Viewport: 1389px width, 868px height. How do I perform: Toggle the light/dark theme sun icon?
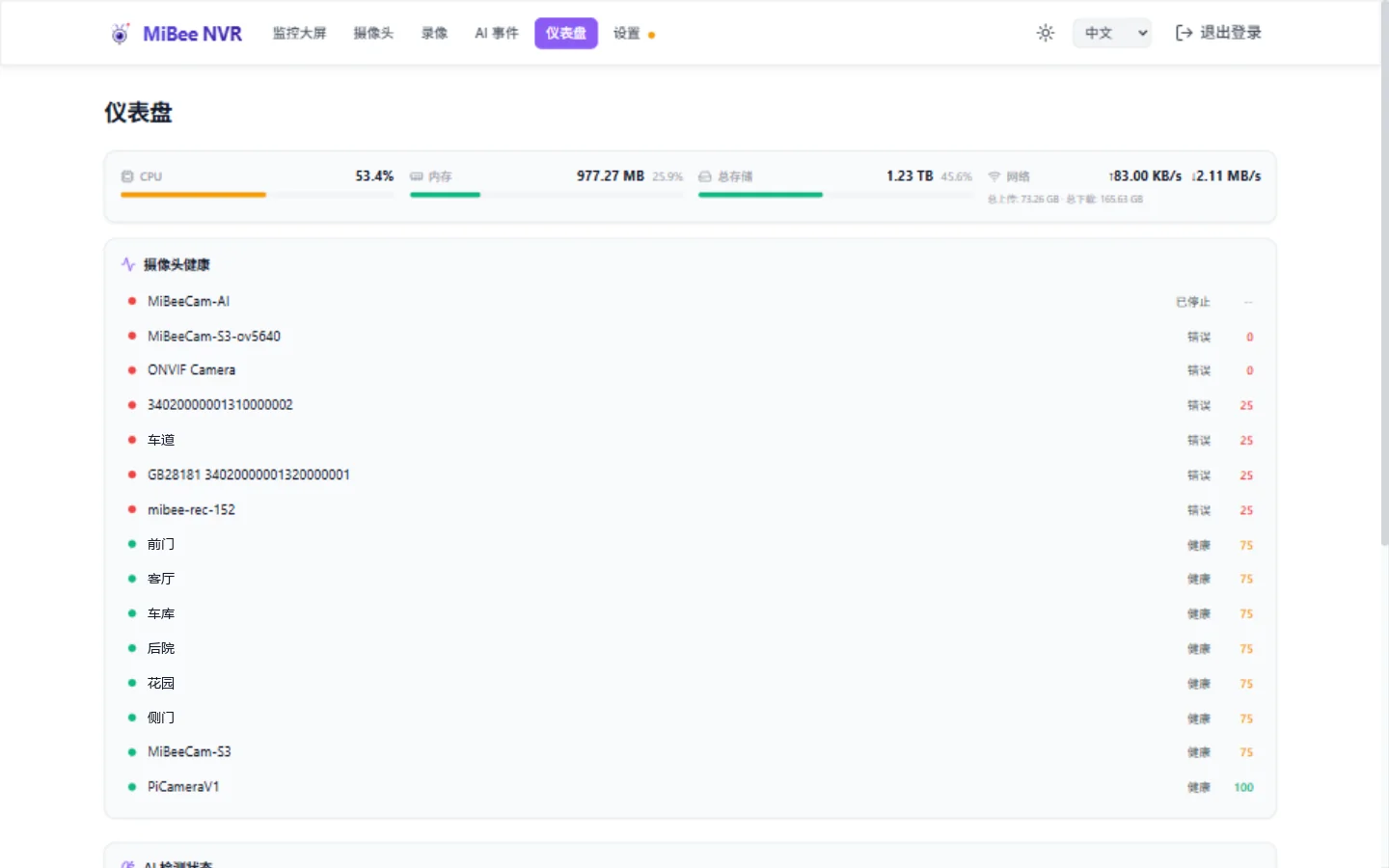tap(1046, 33)
